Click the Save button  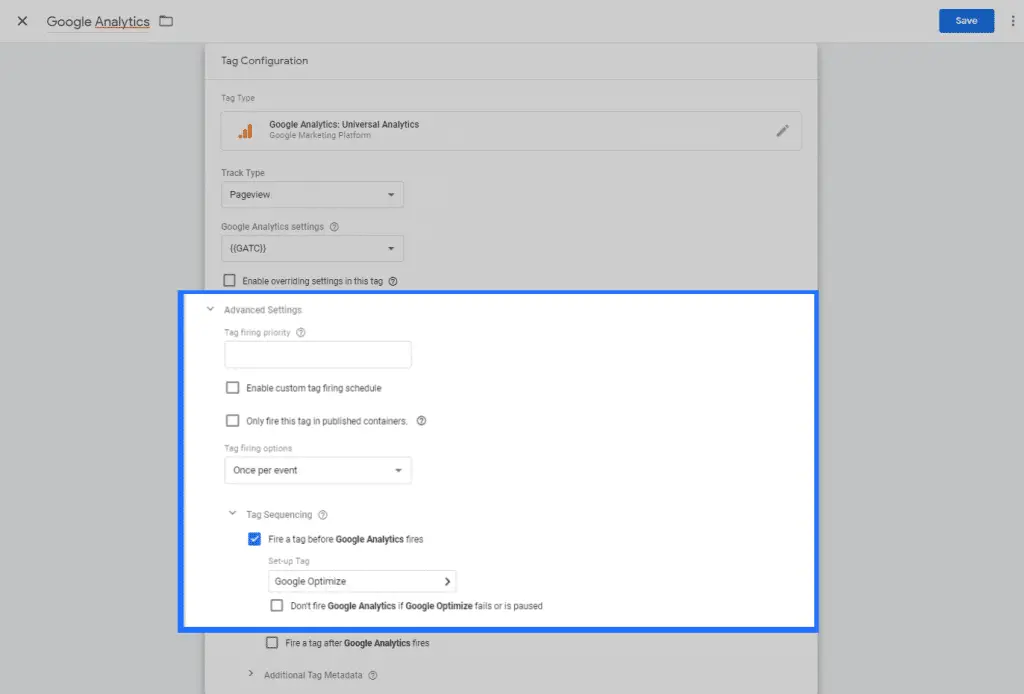coord(967,21)
